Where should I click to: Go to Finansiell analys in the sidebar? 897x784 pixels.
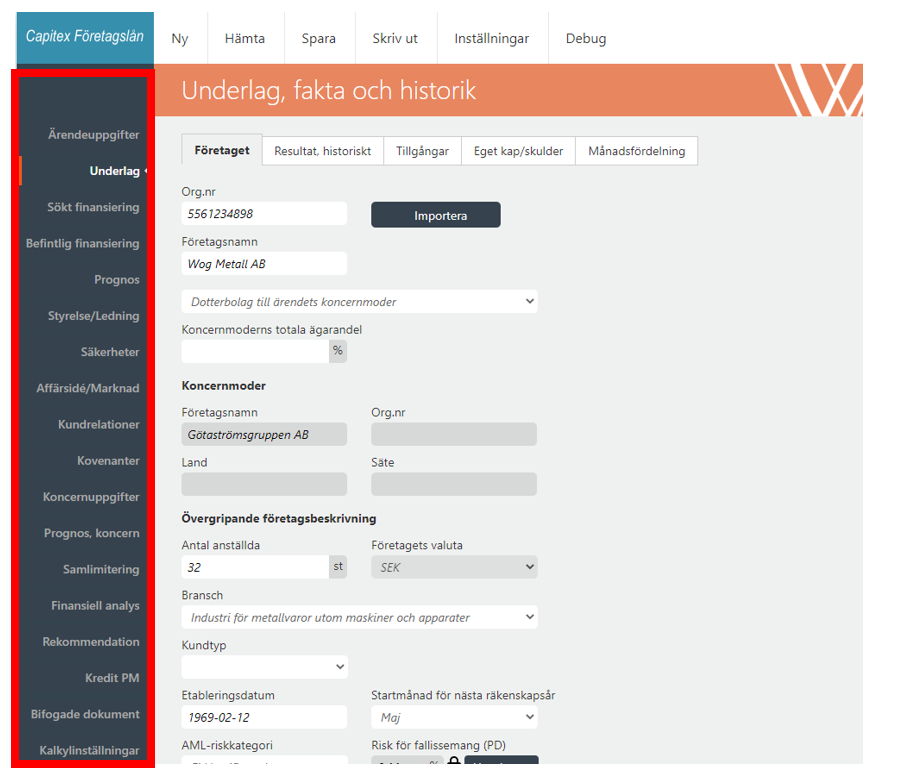[x=95, y=605]
